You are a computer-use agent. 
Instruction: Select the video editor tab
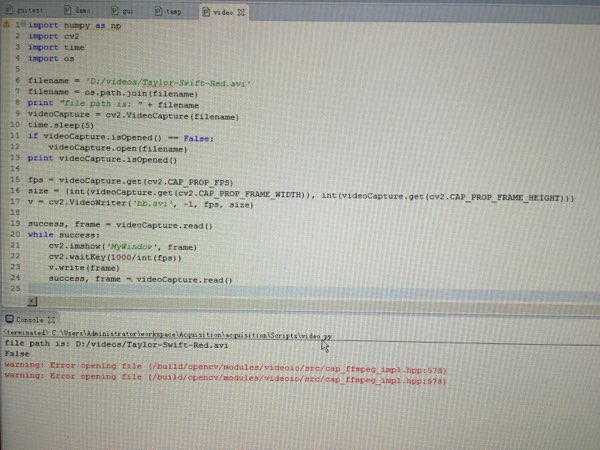223,12
